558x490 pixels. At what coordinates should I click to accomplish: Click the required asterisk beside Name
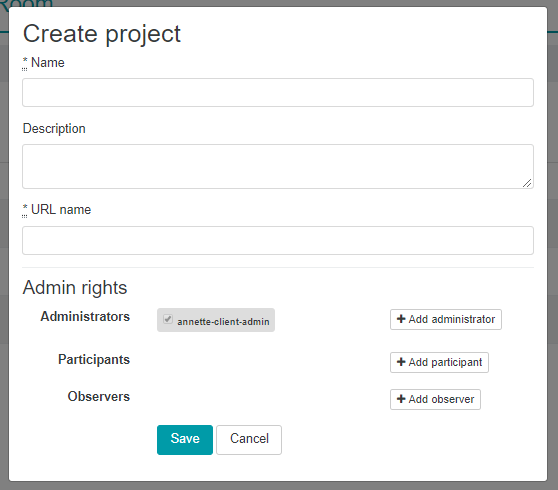click(x=25, y=61)
